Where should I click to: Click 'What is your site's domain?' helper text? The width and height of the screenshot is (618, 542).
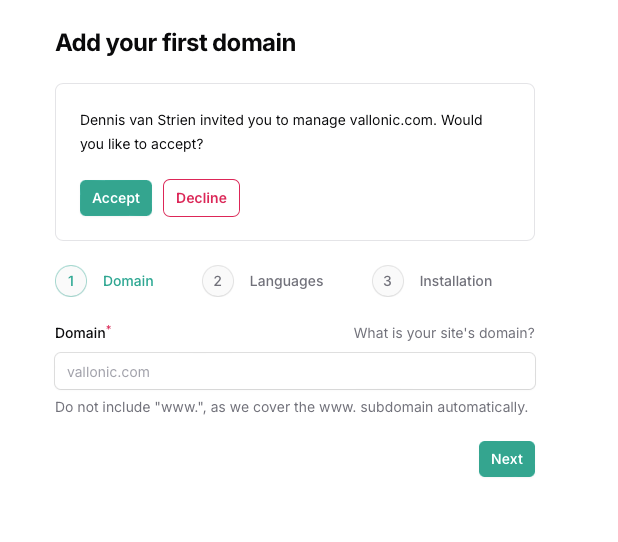(x=444, y=333)
